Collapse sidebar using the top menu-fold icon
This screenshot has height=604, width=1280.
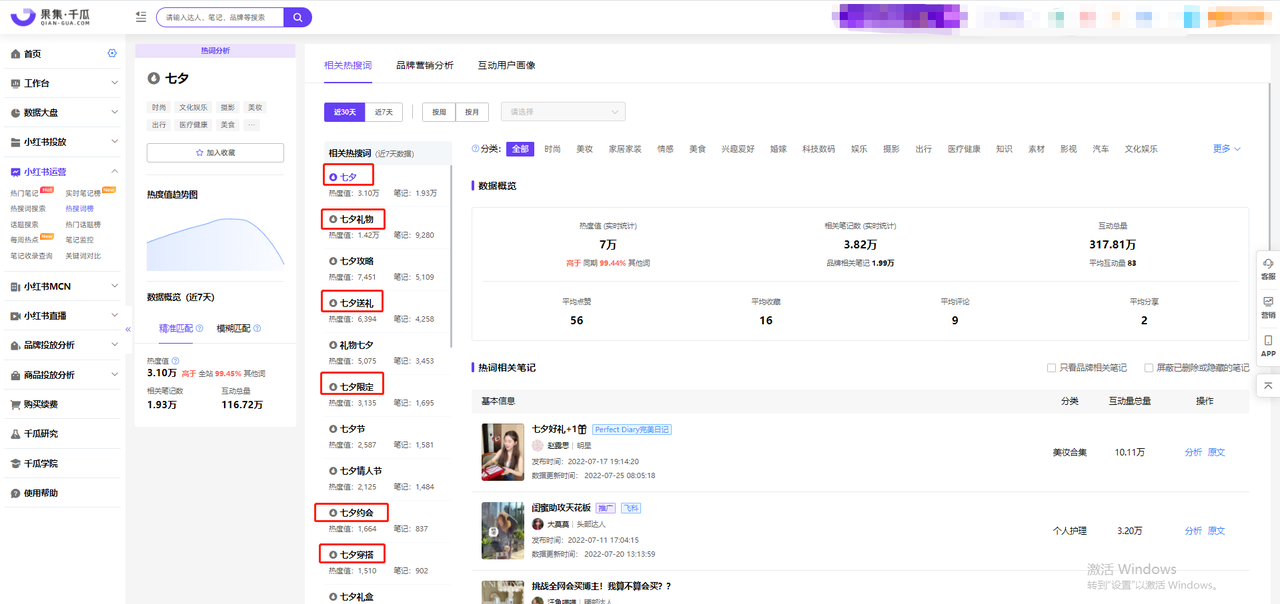tap(140, 17)
